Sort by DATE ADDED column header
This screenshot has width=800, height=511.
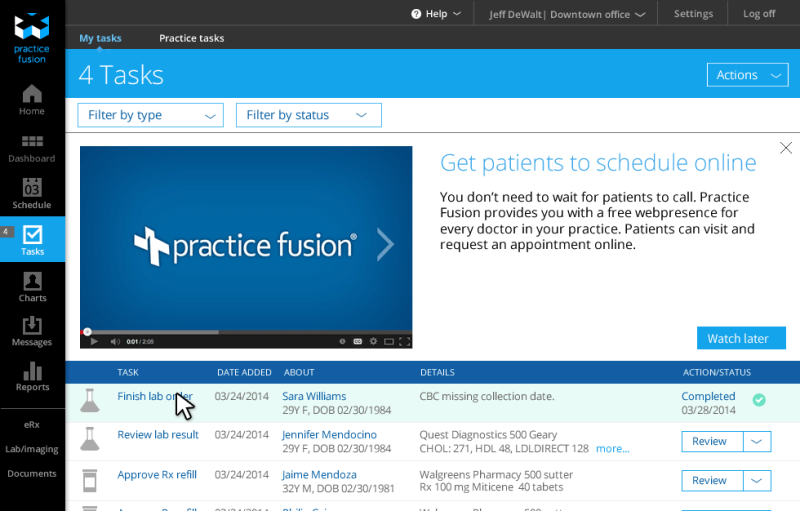[x=244, y=372]
